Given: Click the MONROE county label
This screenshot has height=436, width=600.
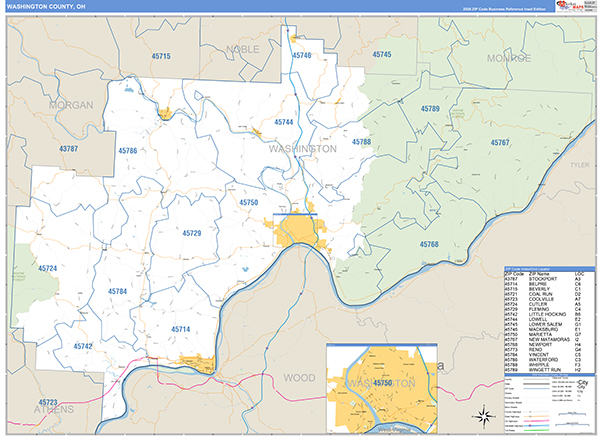Looking at the screenshot, I should (509, 58).
